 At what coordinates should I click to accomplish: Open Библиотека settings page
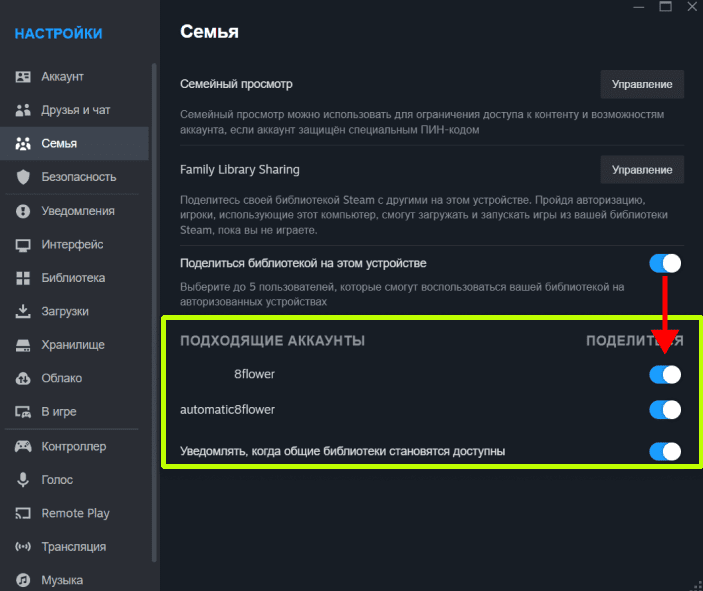(x=74, y=278)
